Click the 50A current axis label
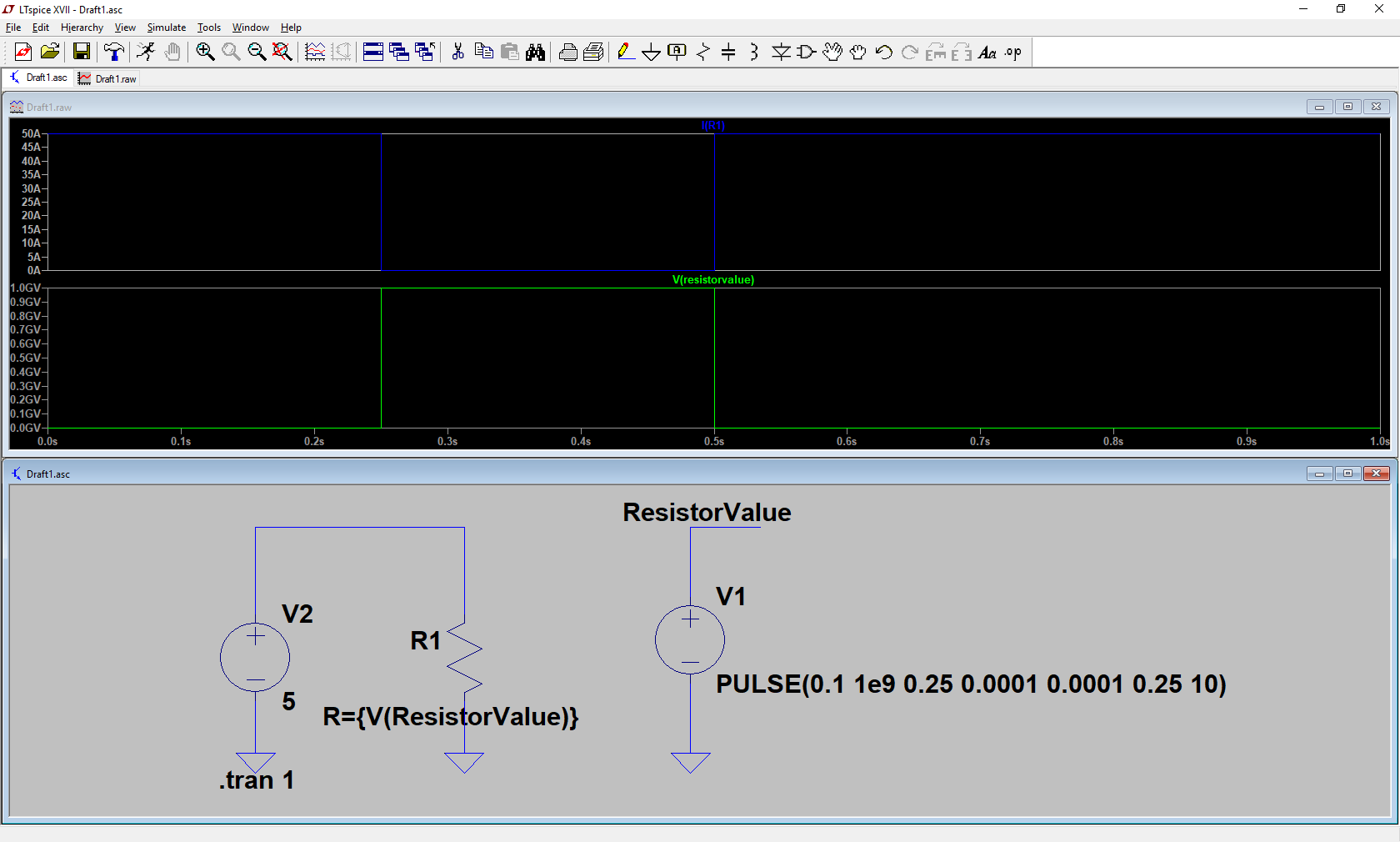The image size is (1400, 842). (x=31, y=133)
